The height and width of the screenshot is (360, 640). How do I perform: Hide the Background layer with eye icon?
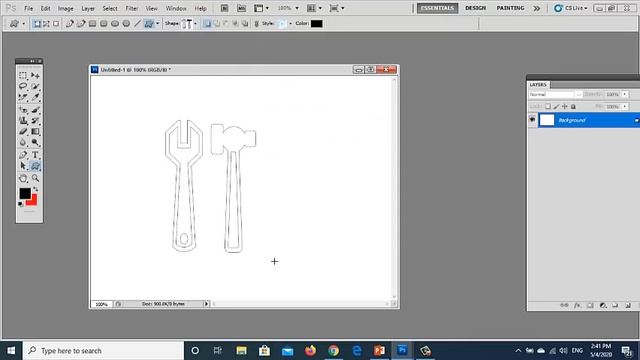point(532,120)
